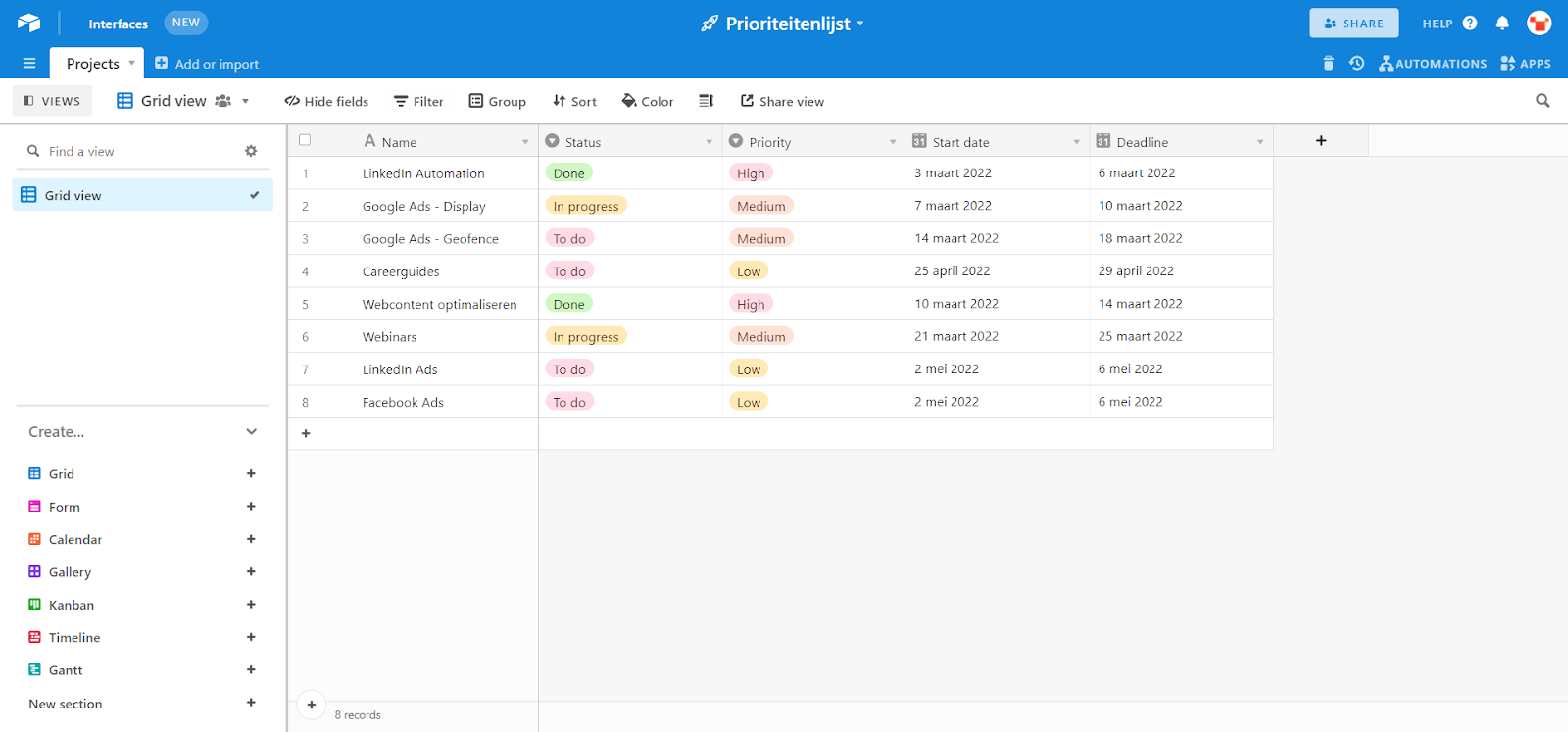The image size is (1568, 732).
Task: Click the help question mark icon
Action: tap(1470, 24)
